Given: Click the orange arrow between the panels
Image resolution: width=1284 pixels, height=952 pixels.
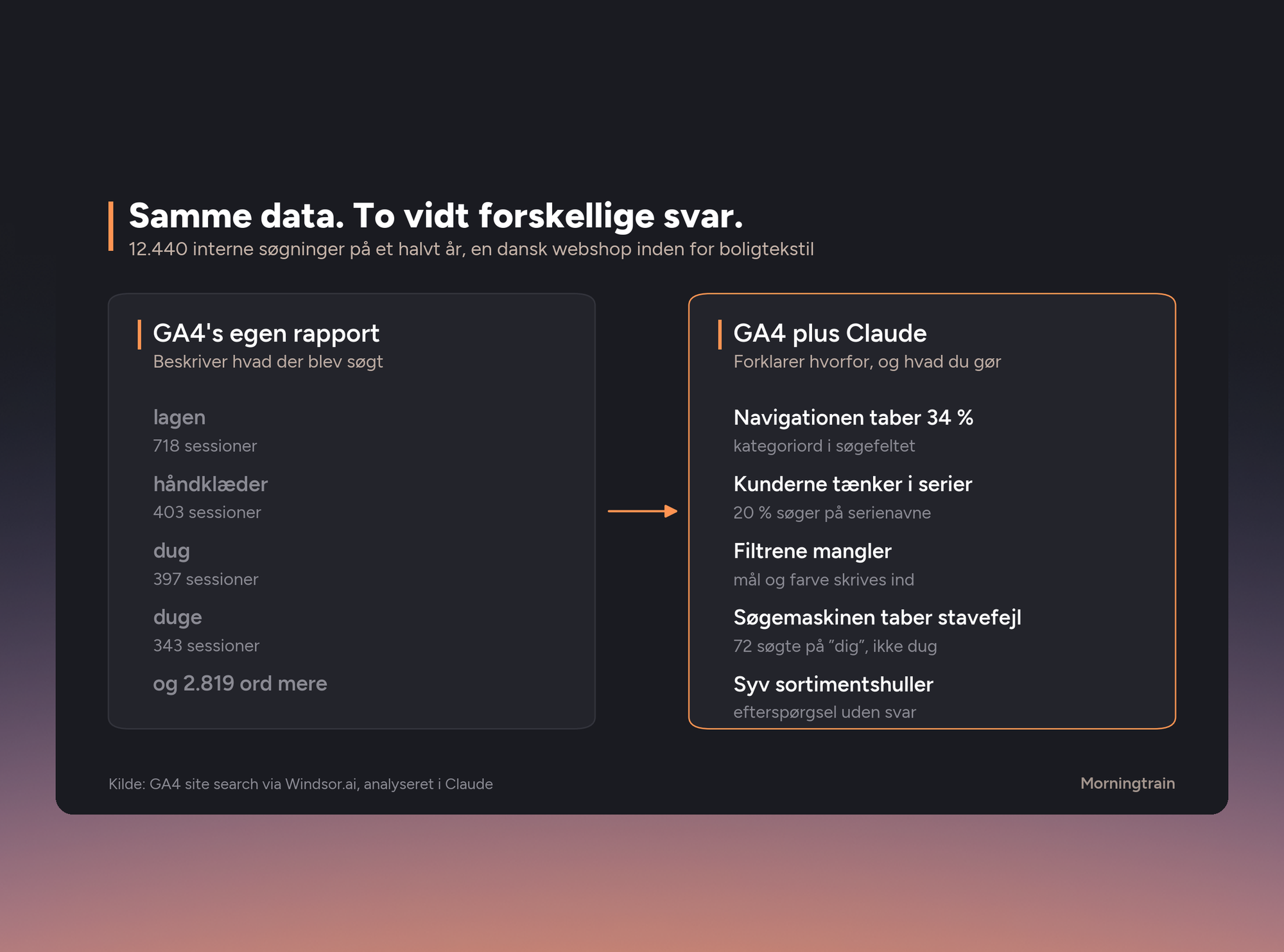Looking at the screenshot, I should pos(643,511).
